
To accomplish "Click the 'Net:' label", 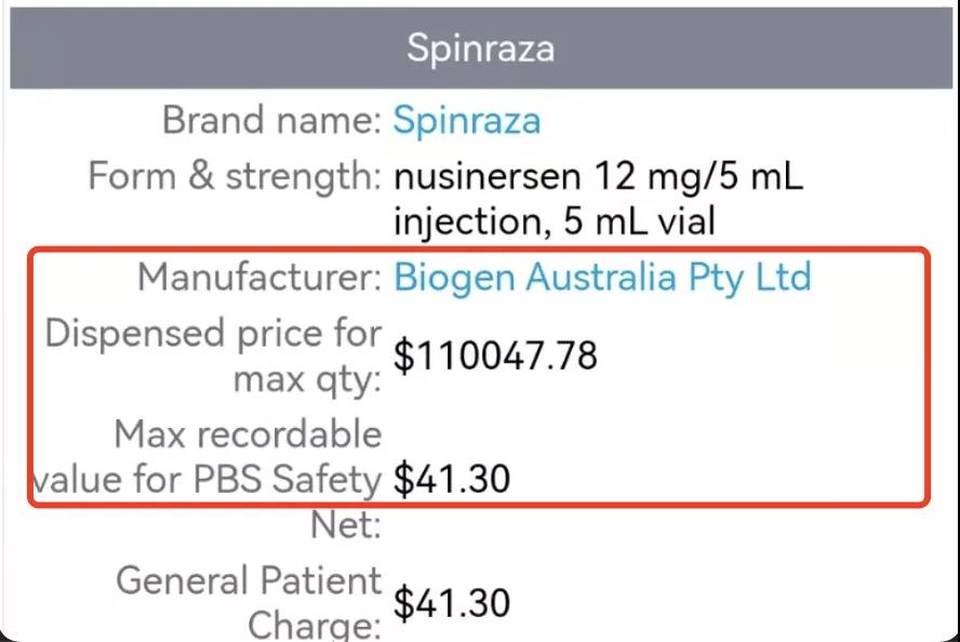I will coord(346,524).
